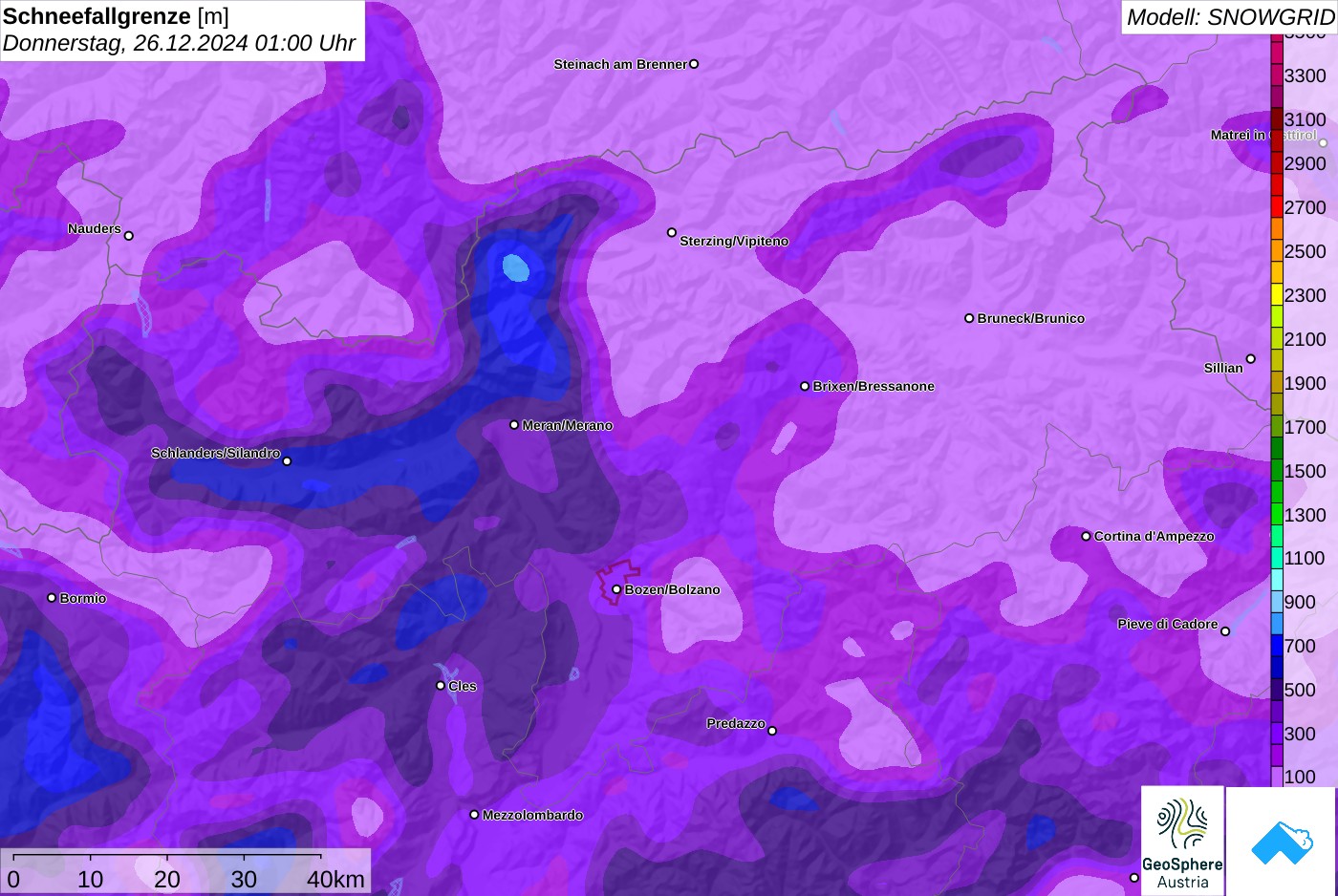1338x896 pixels.
Task: Click the date Donnerstag, 26.12.2024 01:00 Uhr
Action: pos(179,43)
